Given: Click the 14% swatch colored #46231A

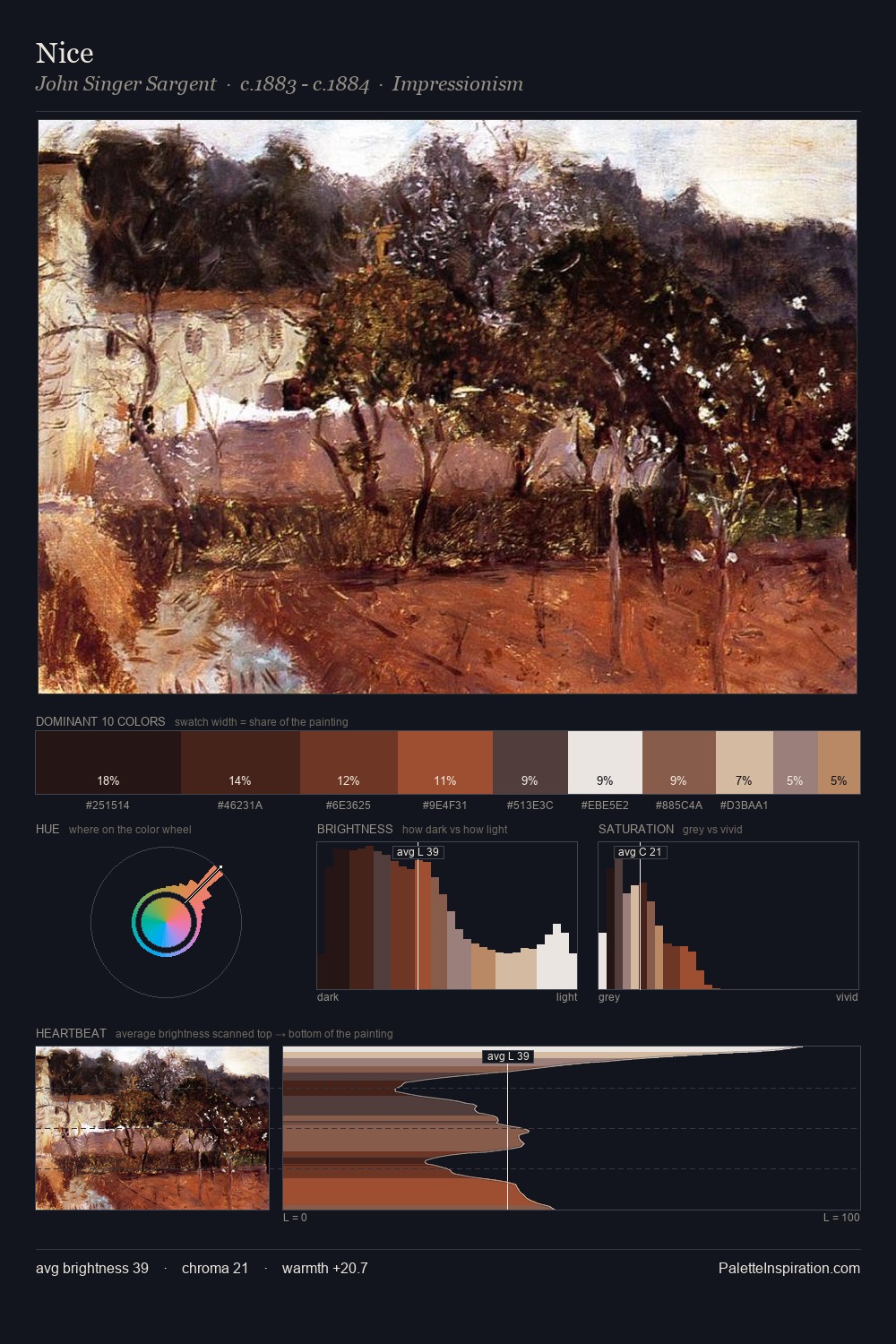Looking at the screenshot, I should point(240,762).
